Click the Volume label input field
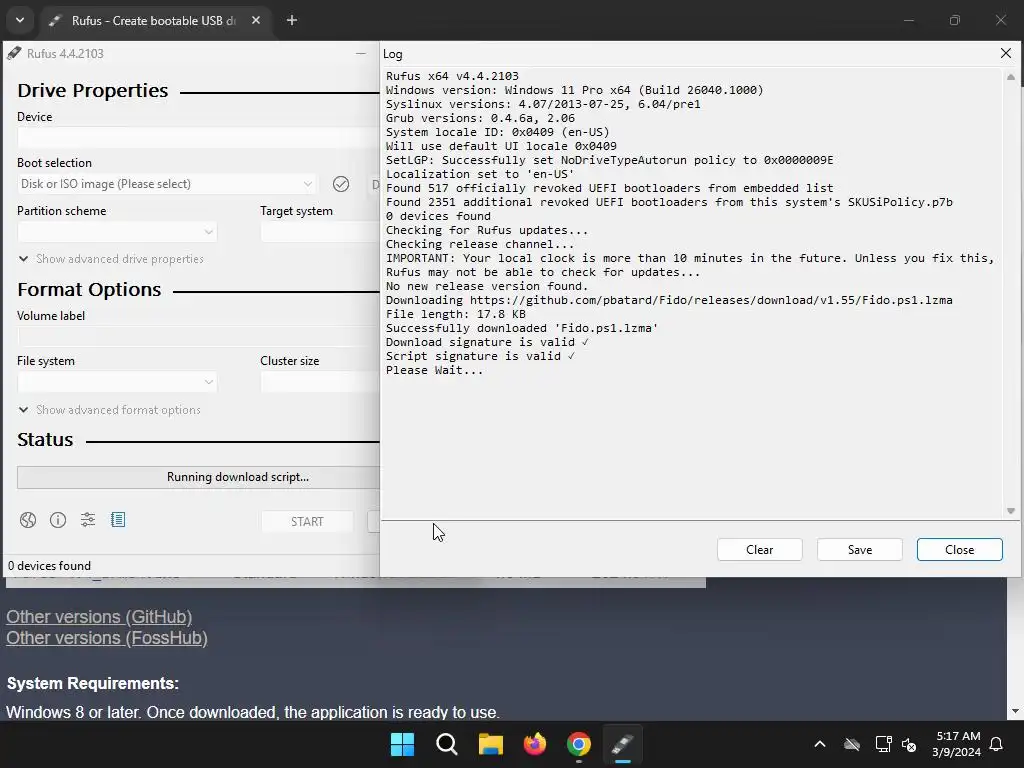The image size is (1024, 768). click(x=198, y=337)
